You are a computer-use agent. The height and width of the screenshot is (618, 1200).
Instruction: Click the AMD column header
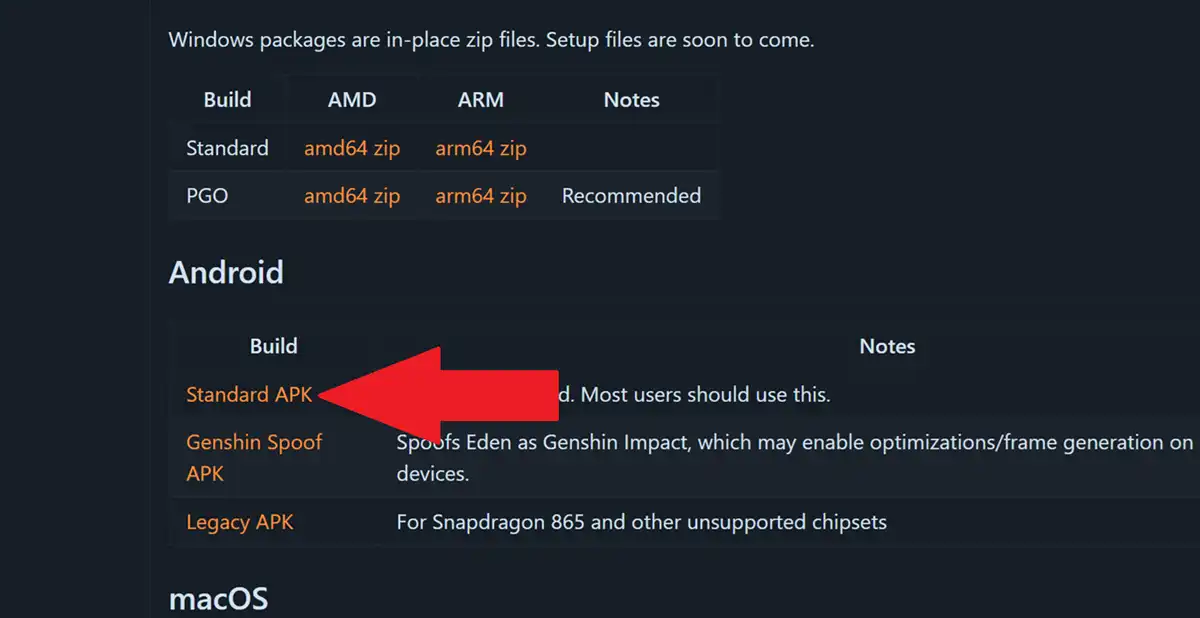[352, 99]
